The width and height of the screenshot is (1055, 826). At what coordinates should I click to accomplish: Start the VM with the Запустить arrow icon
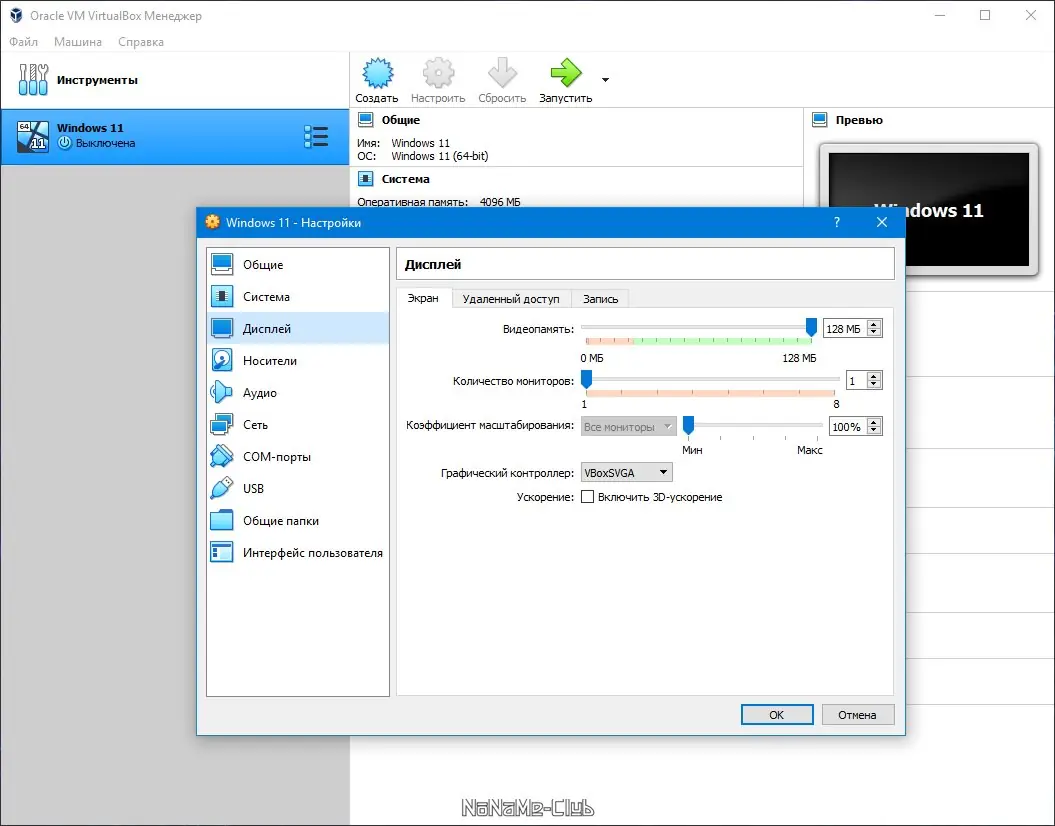(x=565, y=73)
